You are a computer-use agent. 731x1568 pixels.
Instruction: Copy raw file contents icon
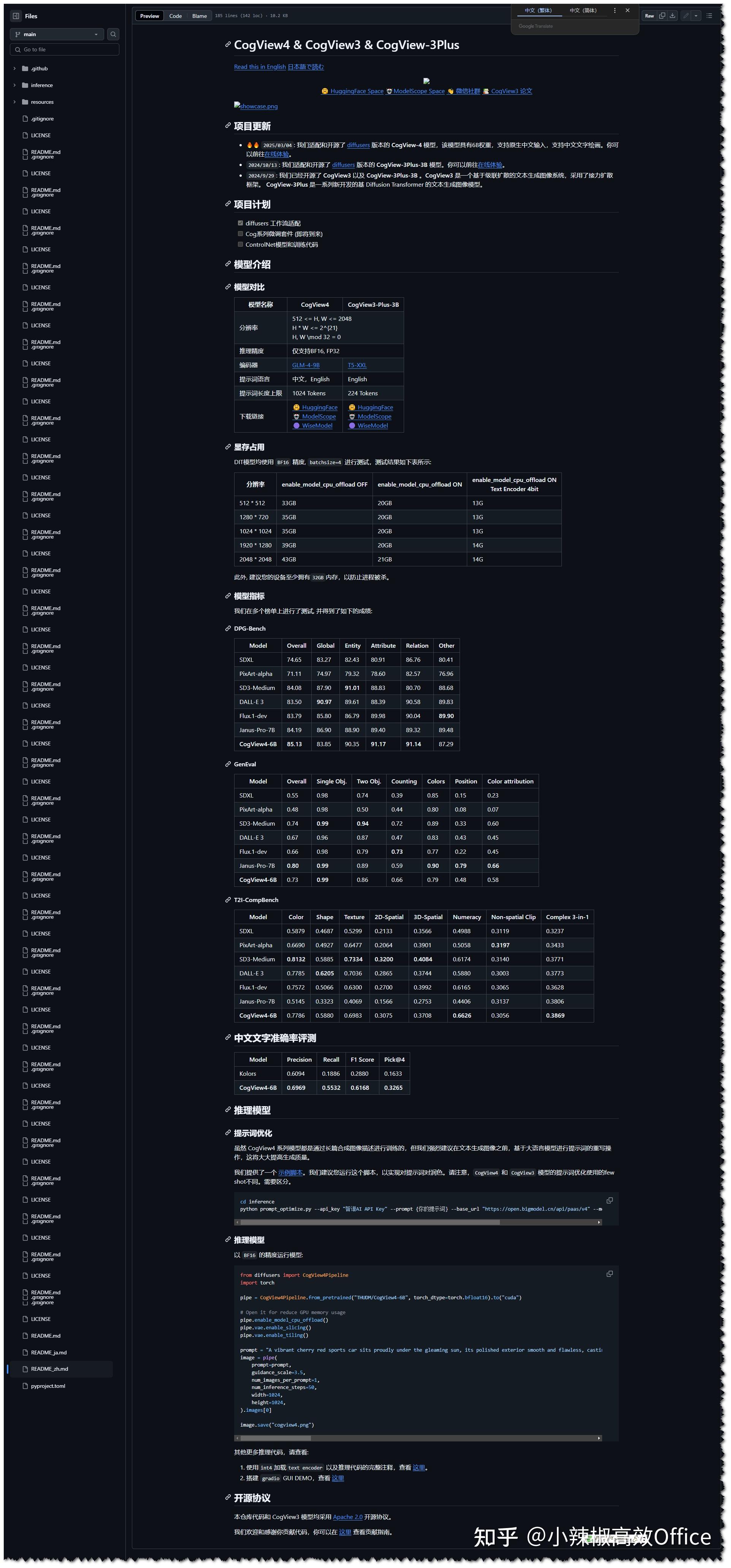pyautogui.click(x=662, y=16)
